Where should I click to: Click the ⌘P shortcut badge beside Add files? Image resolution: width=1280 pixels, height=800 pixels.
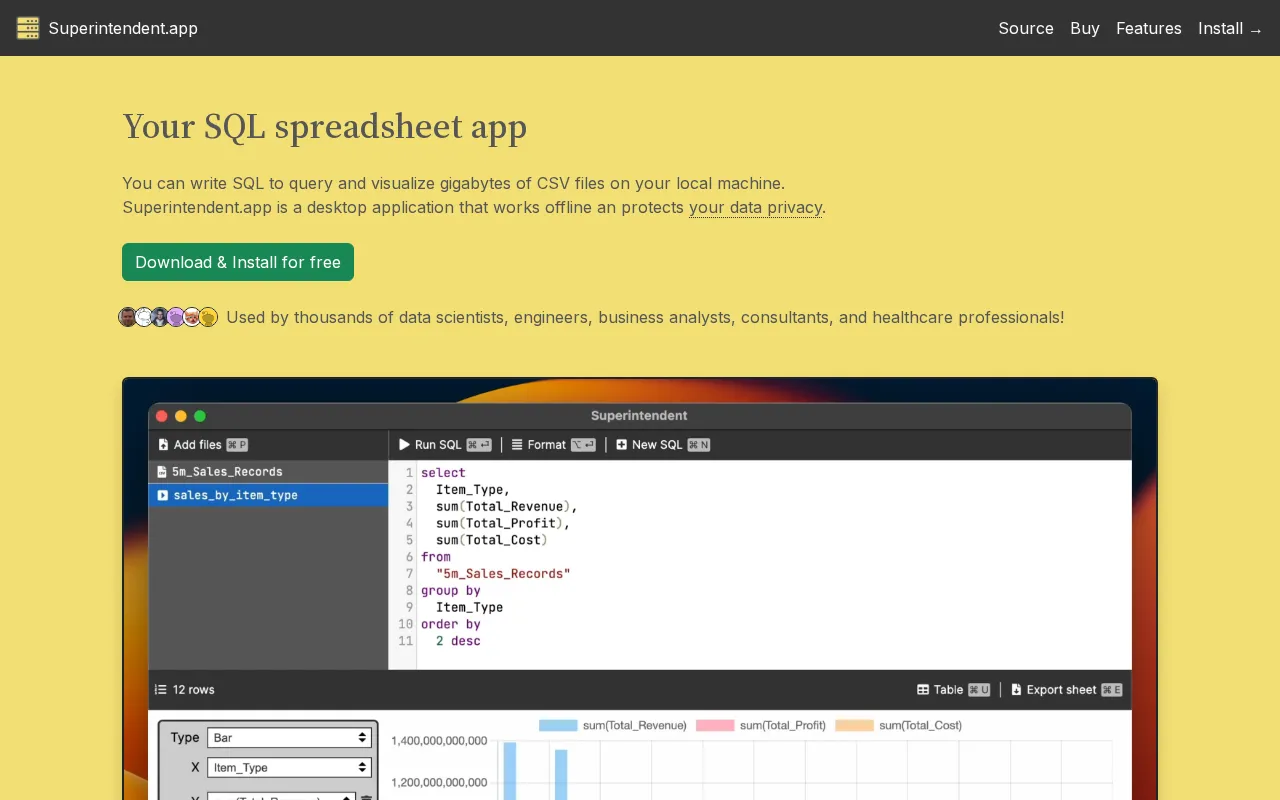[x=237, y=445]
